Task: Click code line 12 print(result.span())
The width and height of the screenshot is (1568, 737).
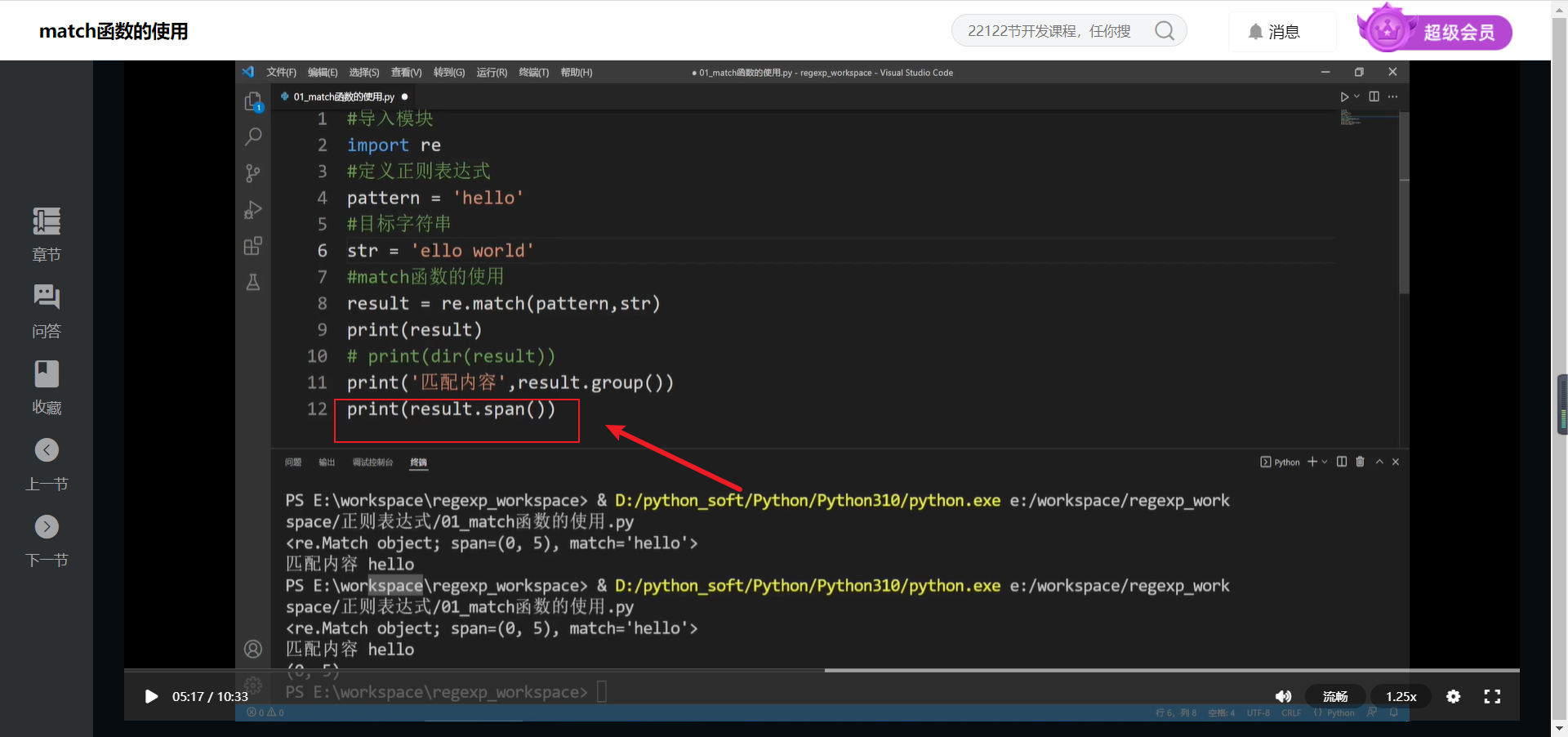Action: tap(451, 409)
